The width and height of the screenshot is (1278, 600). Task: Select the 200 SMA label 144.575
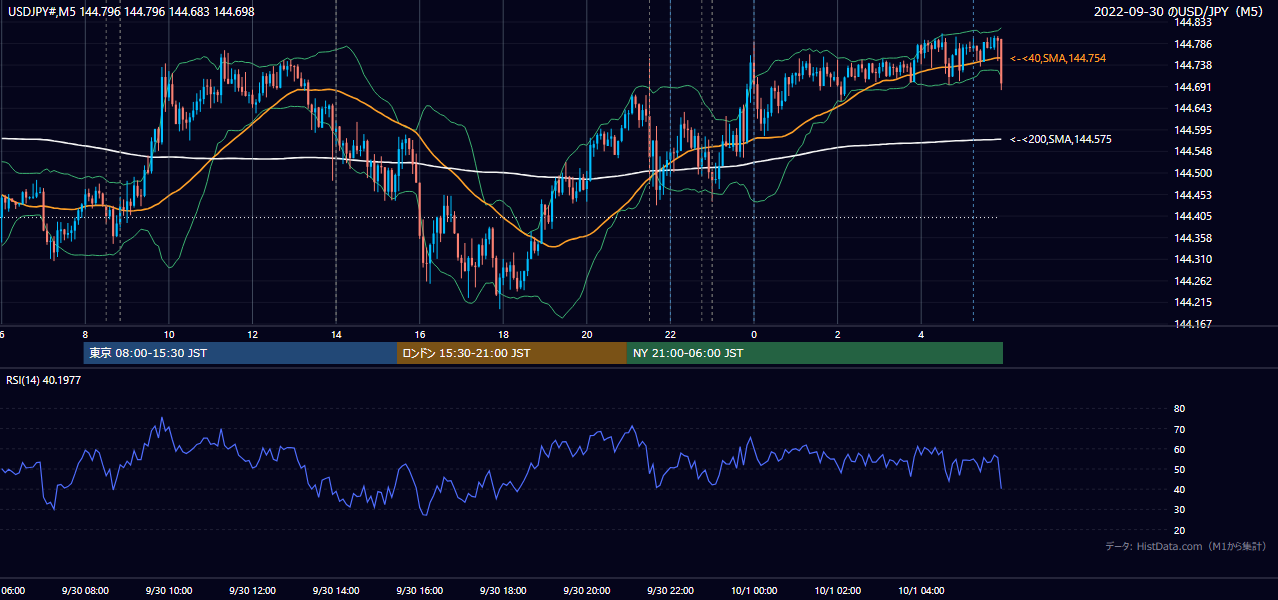pos(1061,140)
